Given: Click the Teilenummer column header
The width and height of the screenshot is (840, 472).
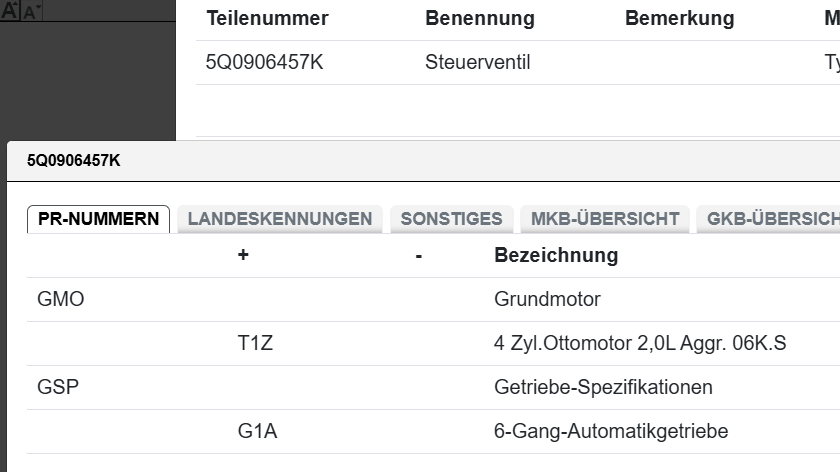Looking at the screenshot, I should (267, 19).
